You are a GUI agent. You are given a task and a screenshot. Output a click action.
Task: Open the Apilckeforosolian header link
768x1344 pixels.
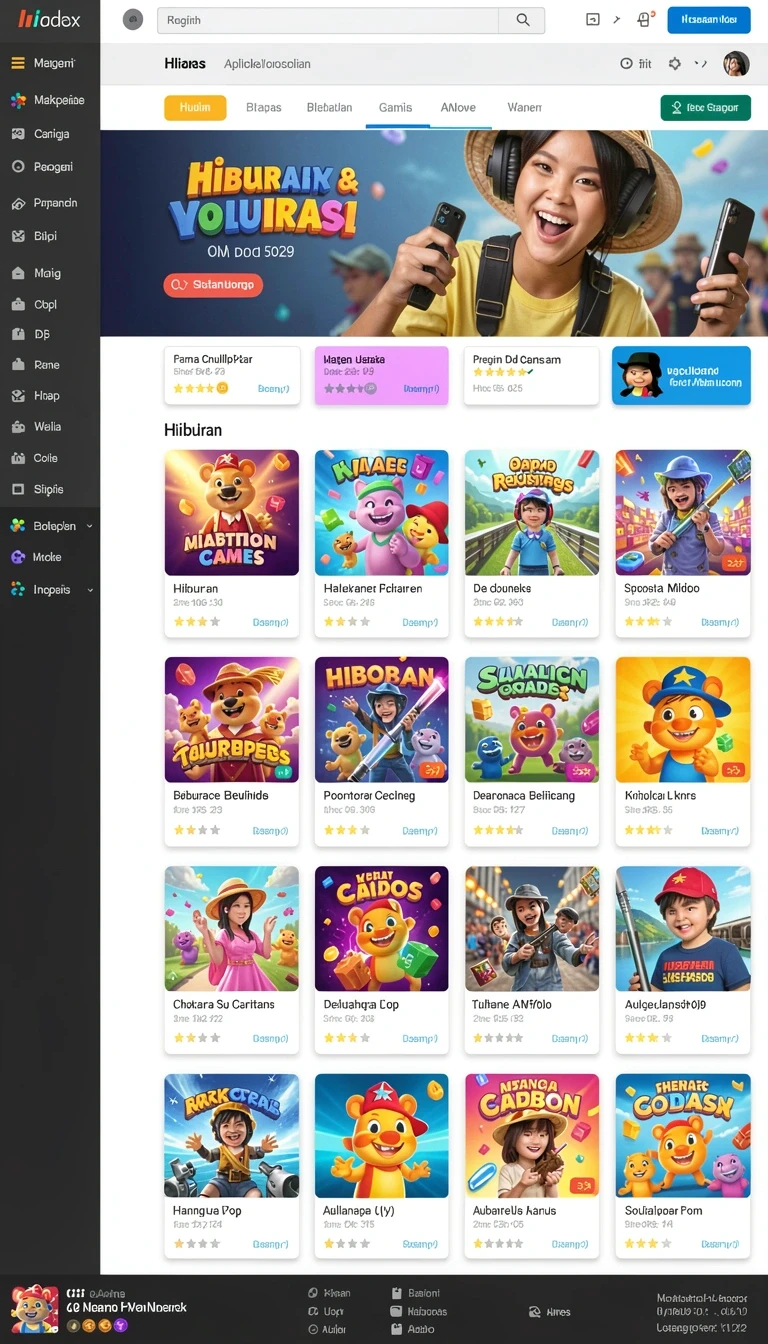coord(267,63)
